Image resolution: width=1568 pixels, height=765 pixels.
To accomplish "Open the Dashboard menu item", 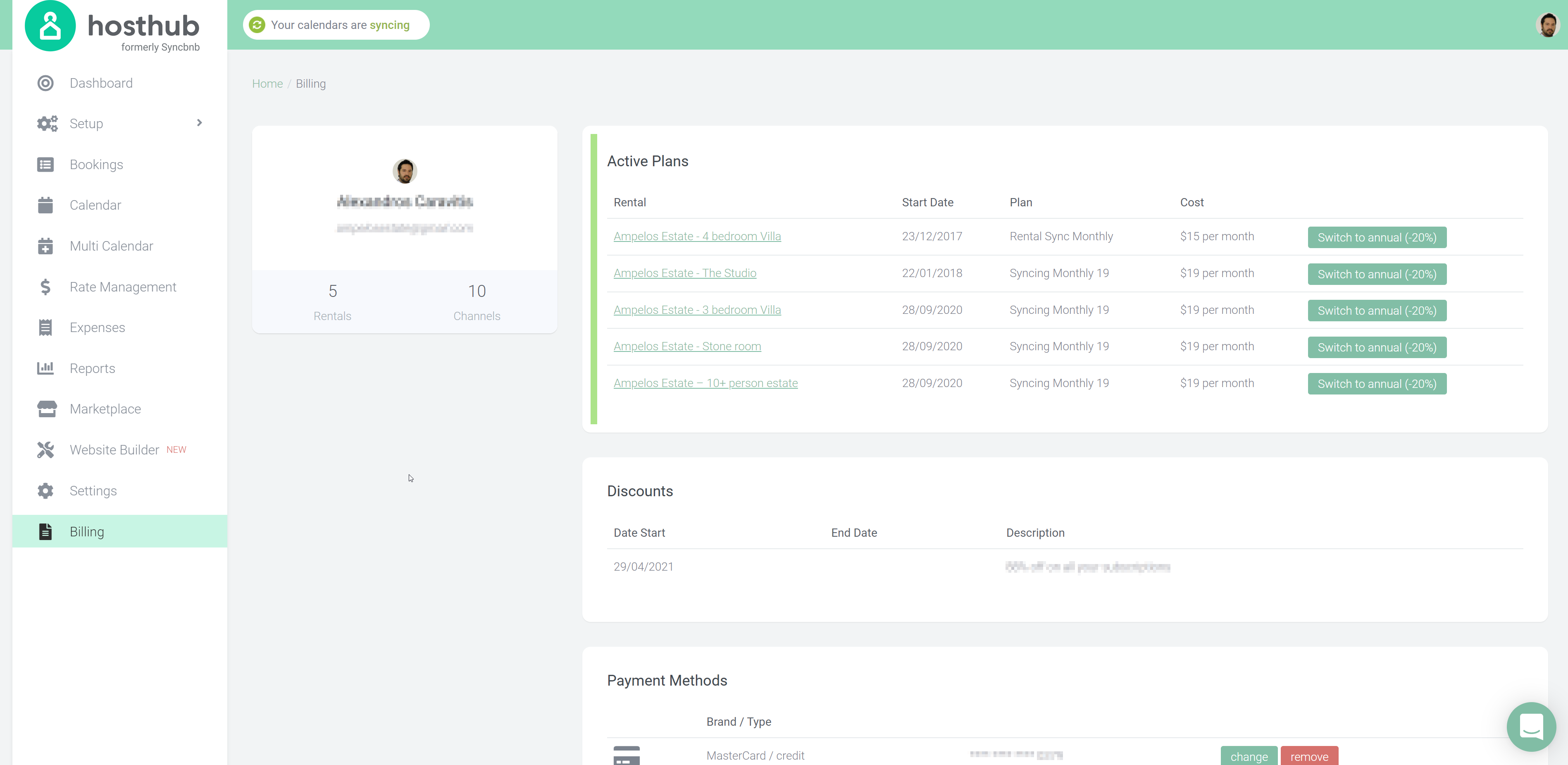I will coord(101,83).
